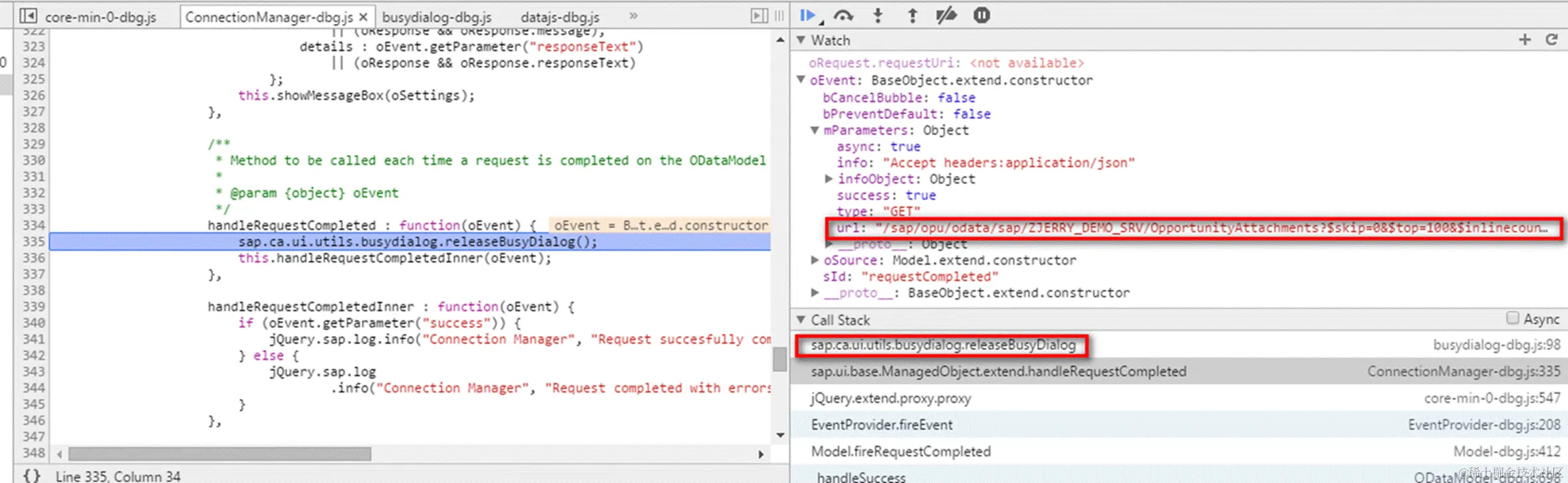Image resolution: width=1568 pixels, height=483 pixels.
Task: Show more open file tabs
Action: (x=633, y=16)
